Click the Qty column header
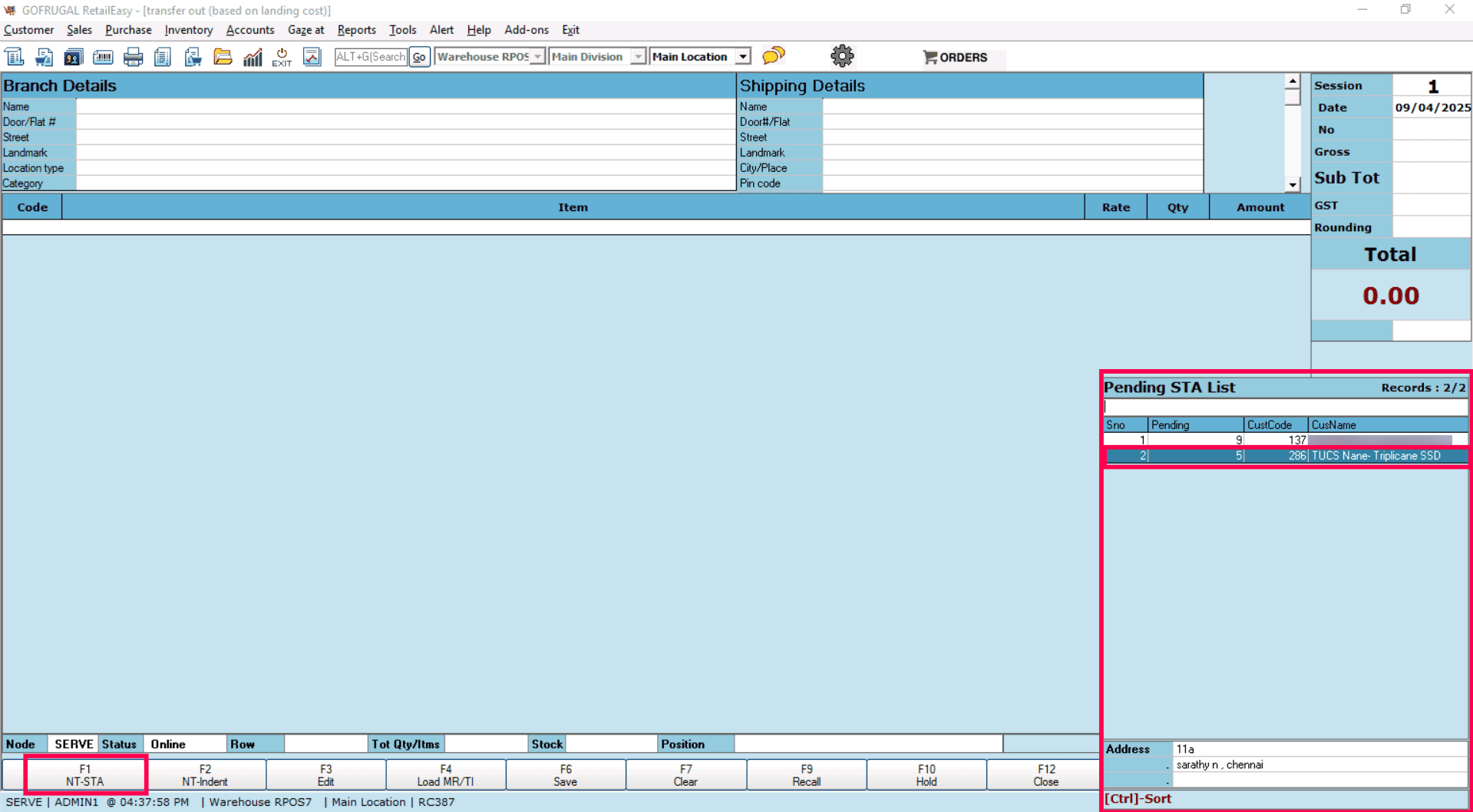Image resolution: width=1473 pixels, height=812 pixels. [1177, 207]
